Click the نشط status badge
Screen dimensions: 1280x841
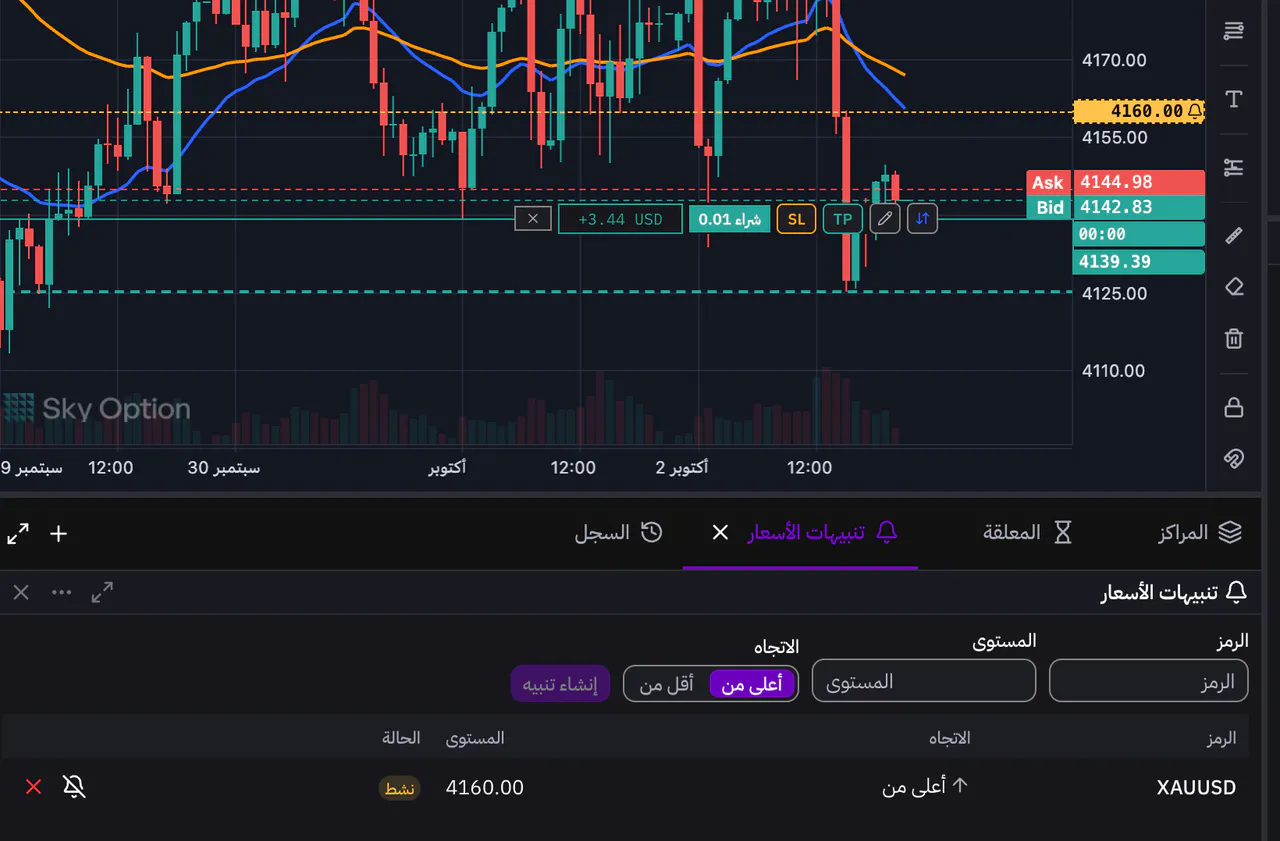pos(400,788)
